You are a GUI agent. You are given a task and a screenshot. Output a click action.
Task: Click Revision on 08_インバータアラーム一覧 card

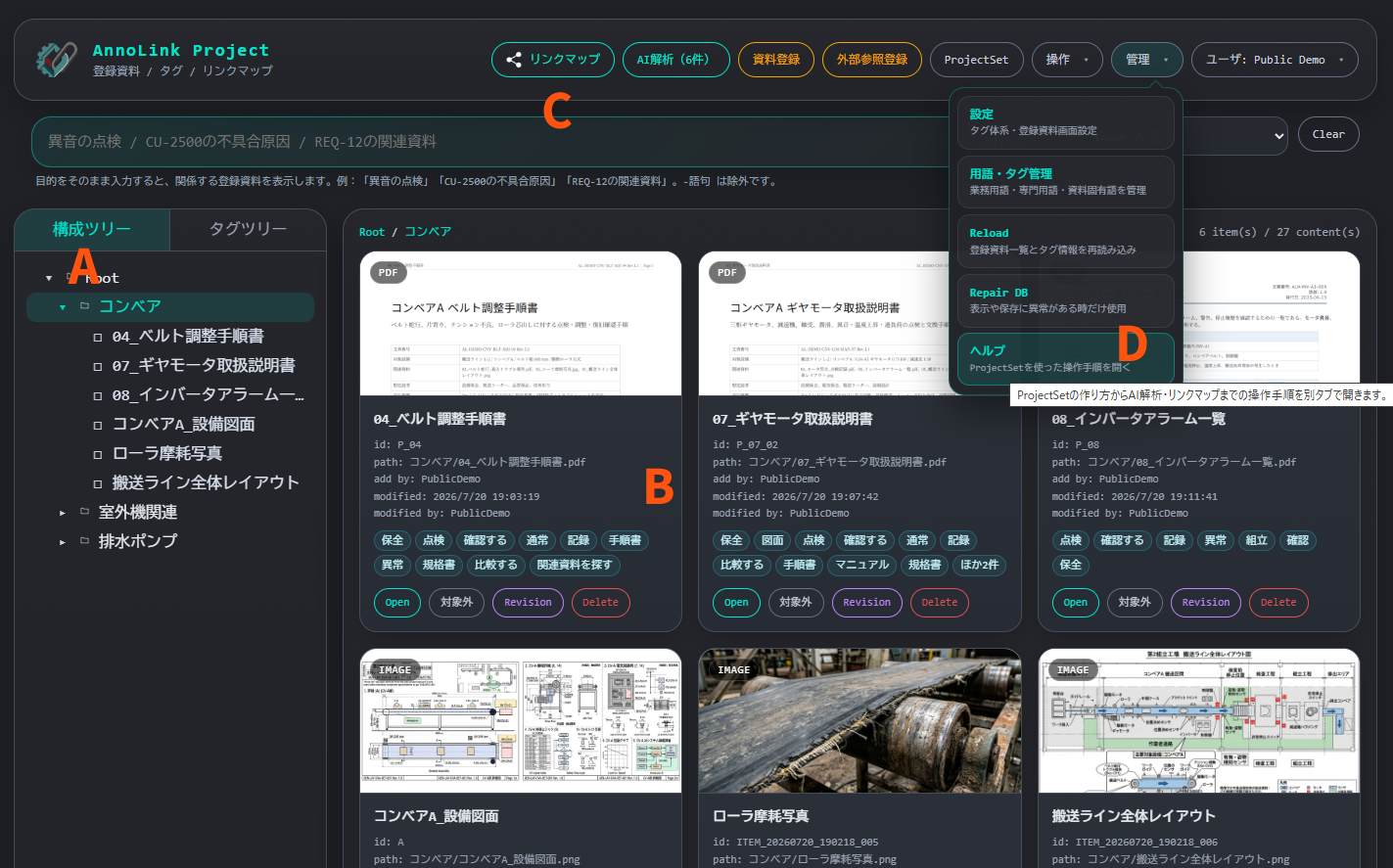(1206, 603)
